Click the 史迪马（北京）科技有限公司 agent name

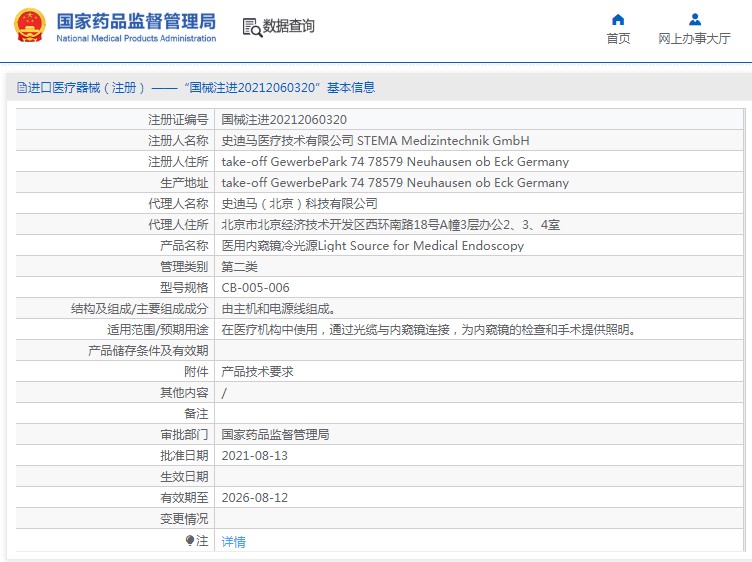[x=299, y=204]
